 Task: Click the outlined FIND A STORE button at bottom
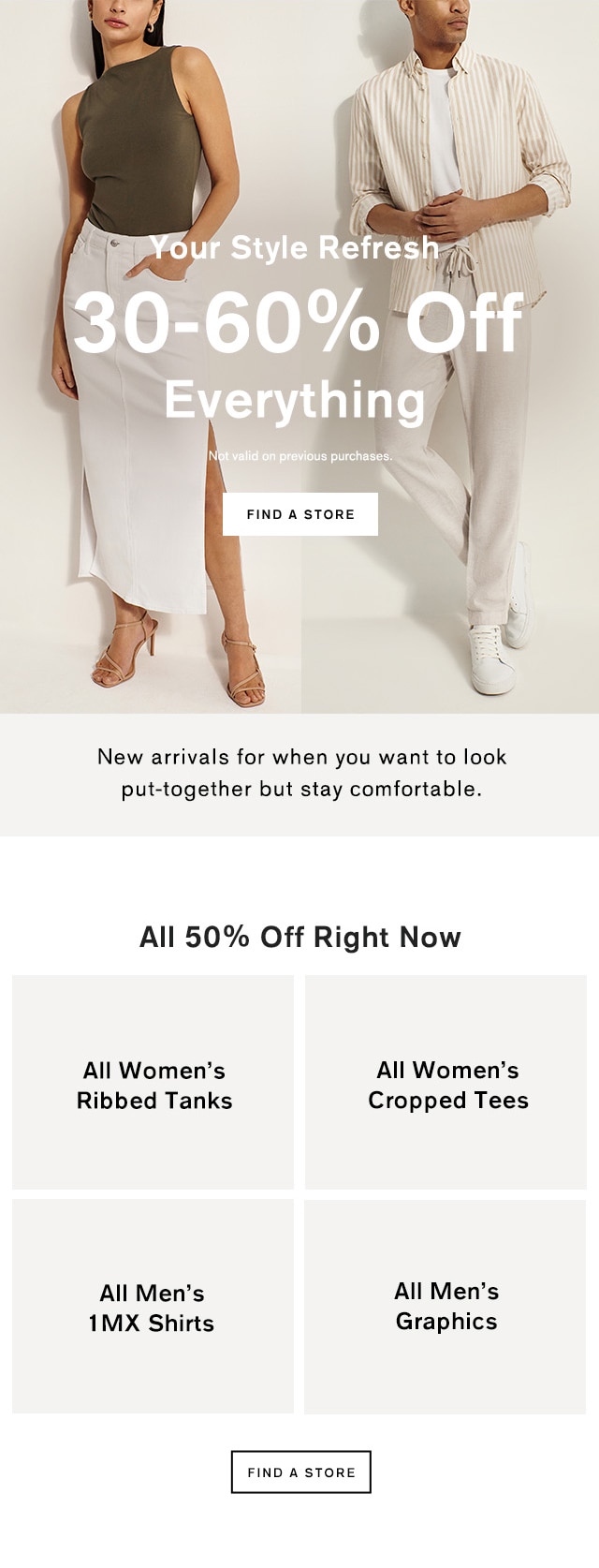(301, 1472)
